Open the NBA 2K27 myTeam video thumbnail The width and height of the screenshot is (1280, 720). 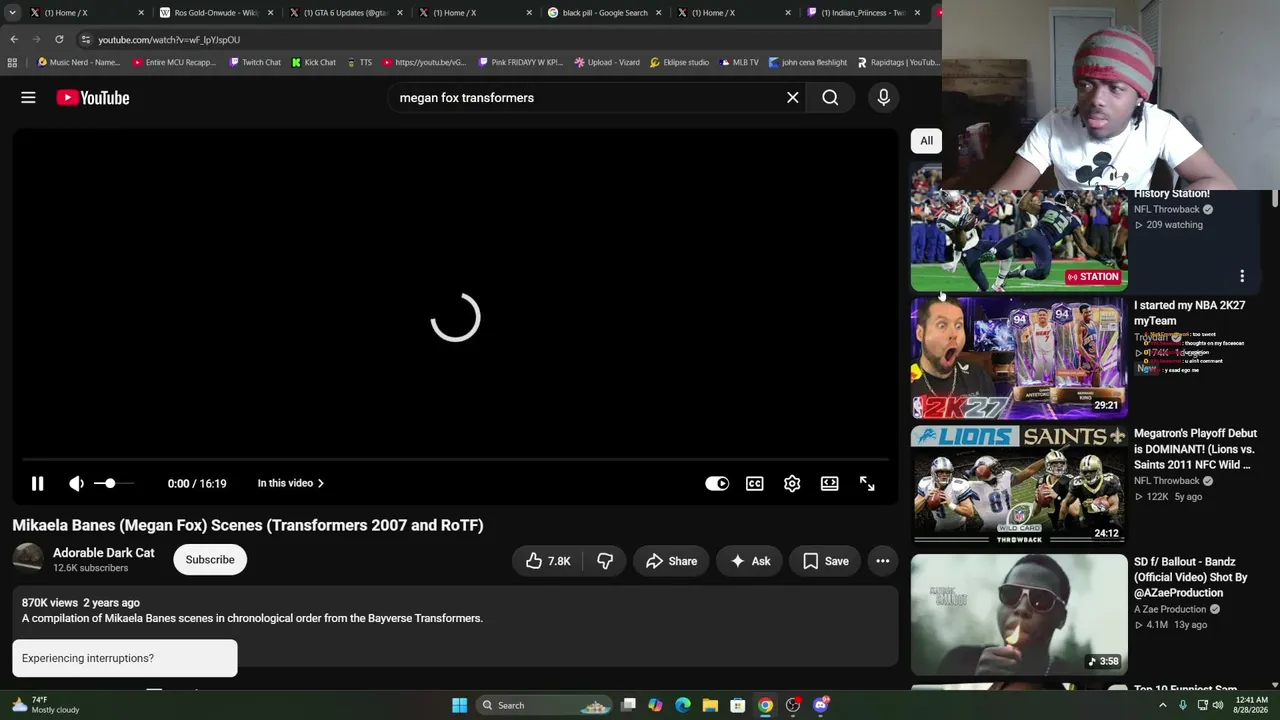click(x=1019, y=358)
